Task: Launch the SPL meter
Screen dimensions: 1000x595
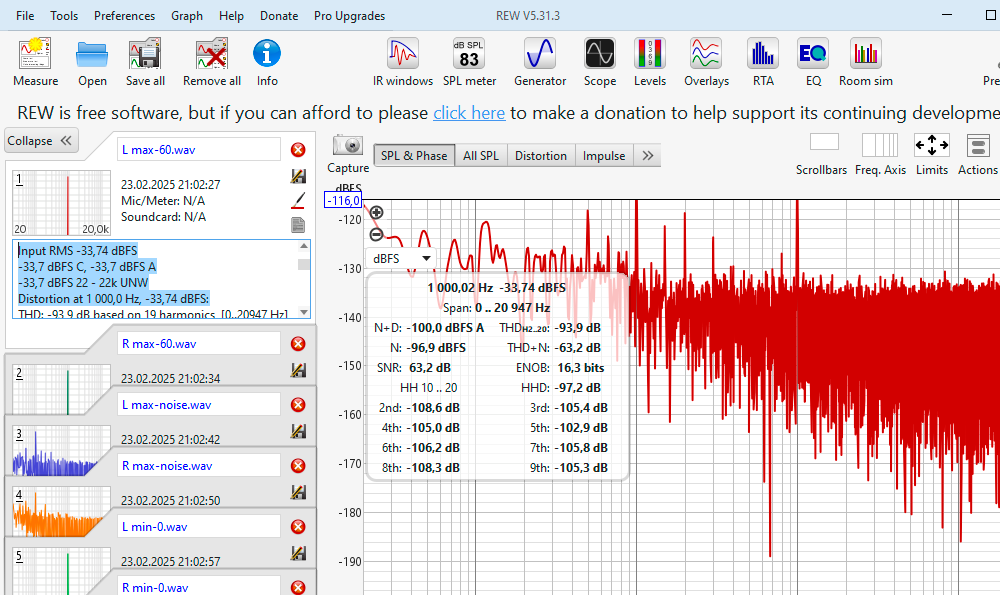Action: coord(469,62)
